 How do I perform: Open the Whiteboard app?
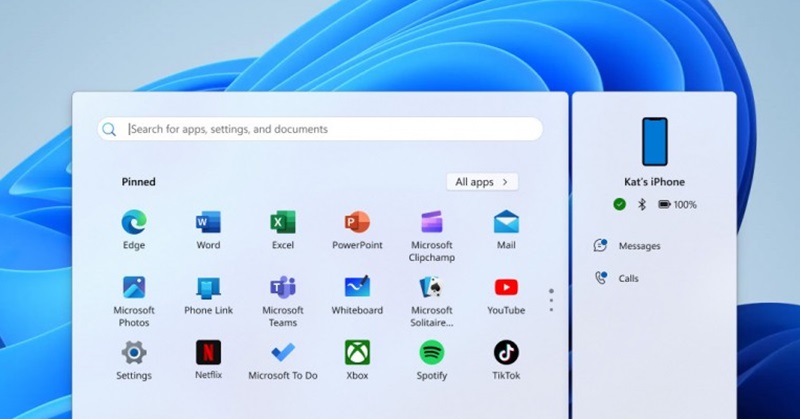[x=357, y=295]
